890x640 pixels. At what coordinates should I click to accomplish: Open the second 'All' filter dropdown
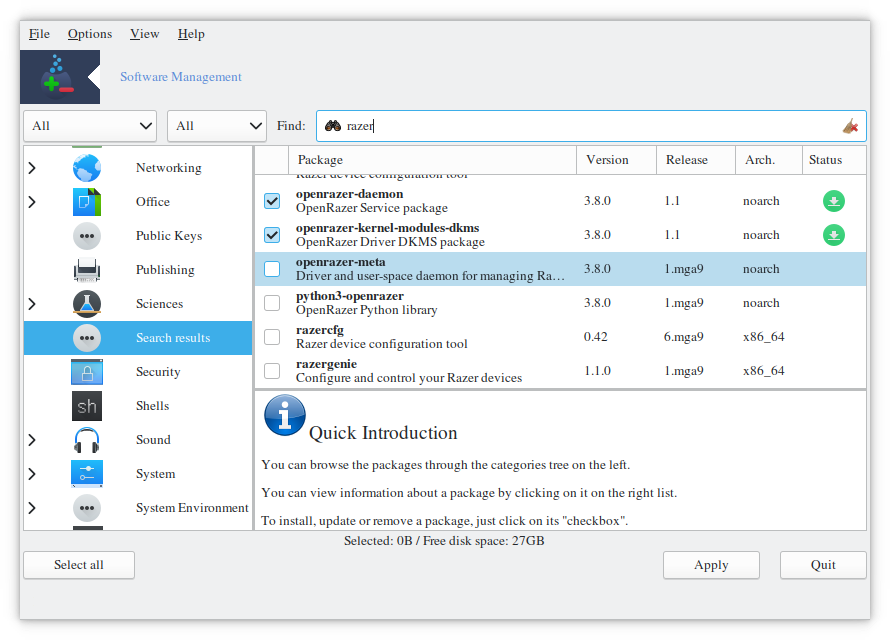click(x=217, y=126)
